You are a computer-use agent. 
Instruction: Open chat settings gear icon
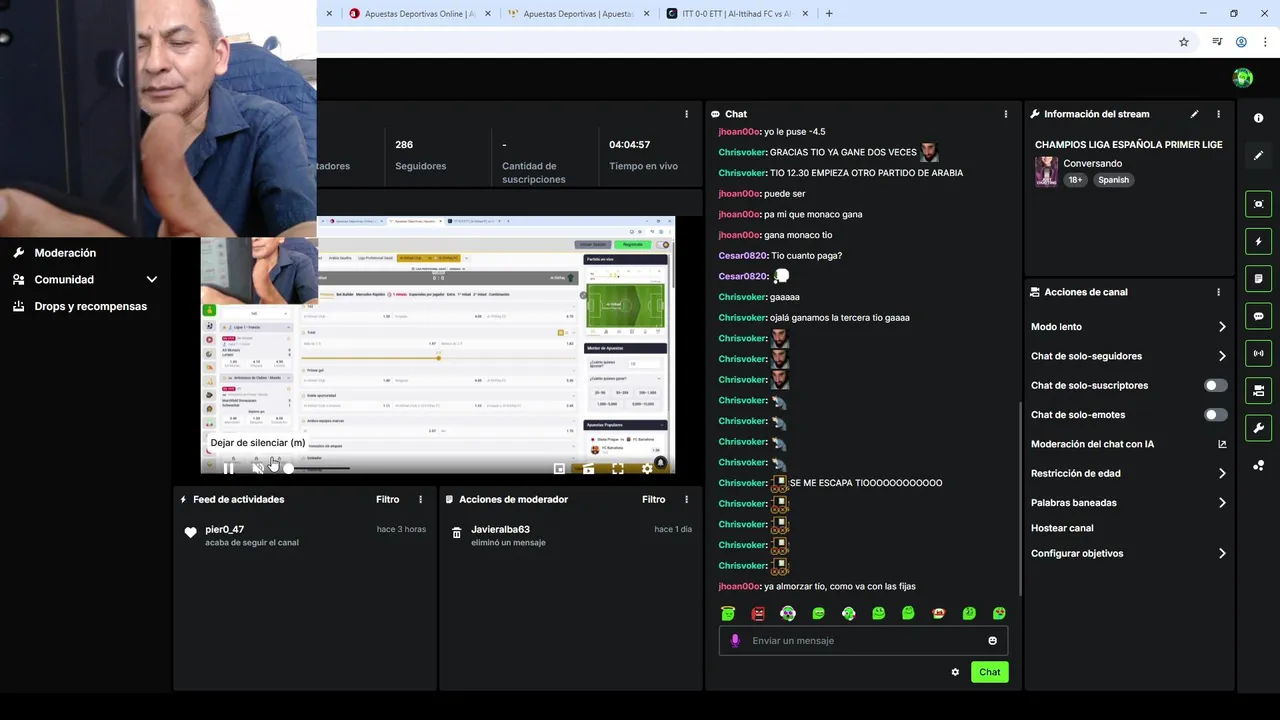(x=955, y=672)
